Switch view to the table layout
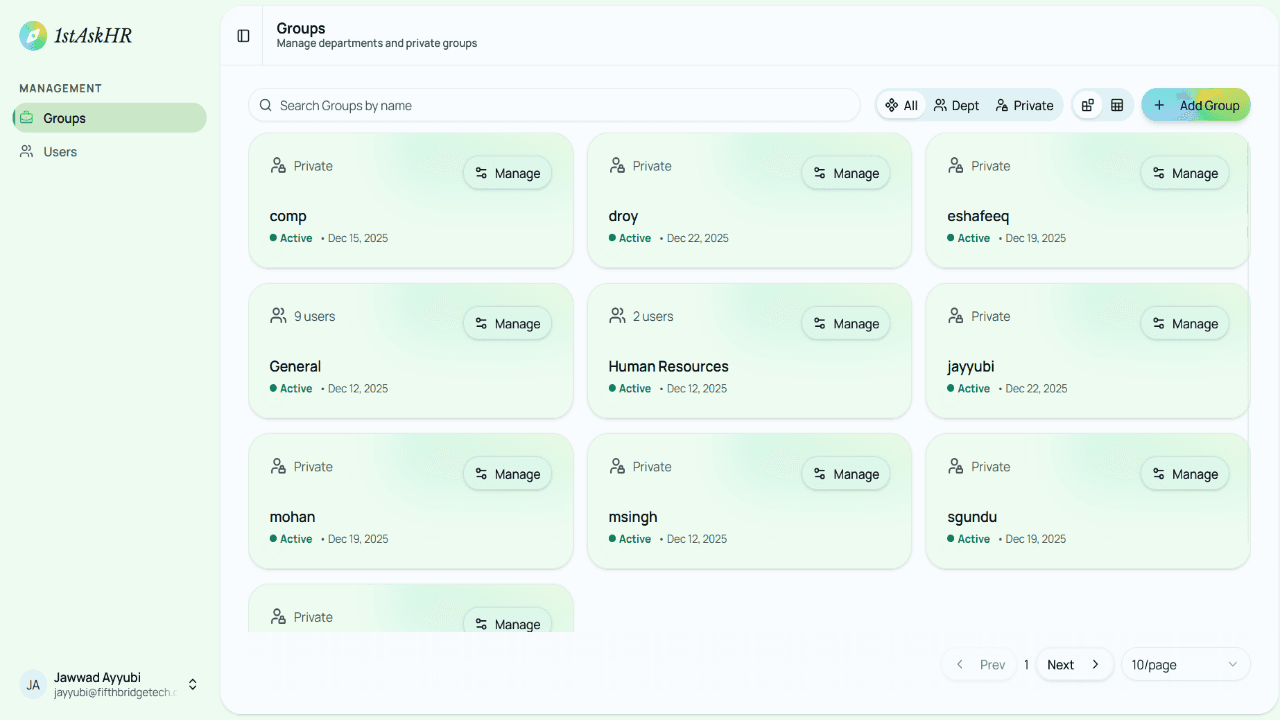1280x720 pixels. [x=1117, y=104]
